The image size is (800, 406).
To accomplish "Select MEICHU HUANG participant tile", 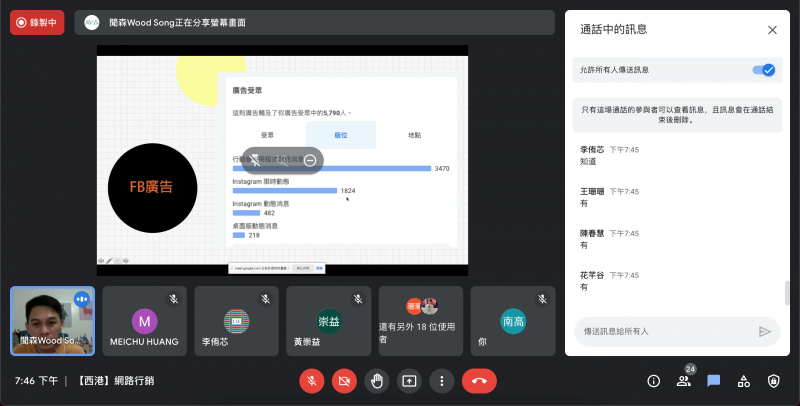I will [144, 321].
